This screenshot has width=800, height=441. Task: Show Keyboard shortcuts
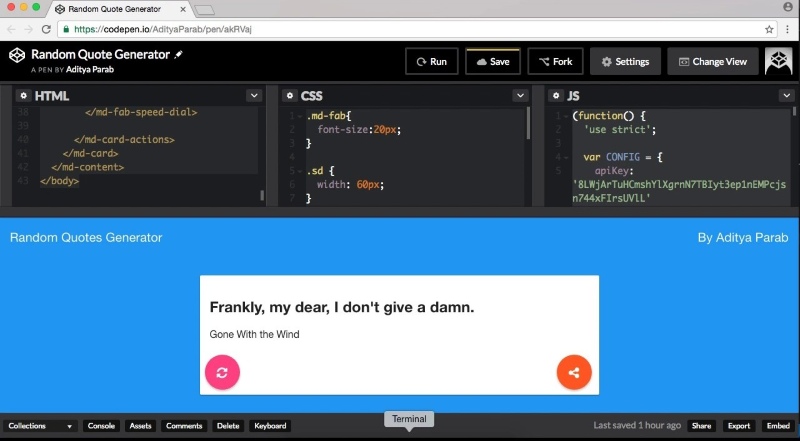pyautogui.click(x=270, y=426)
